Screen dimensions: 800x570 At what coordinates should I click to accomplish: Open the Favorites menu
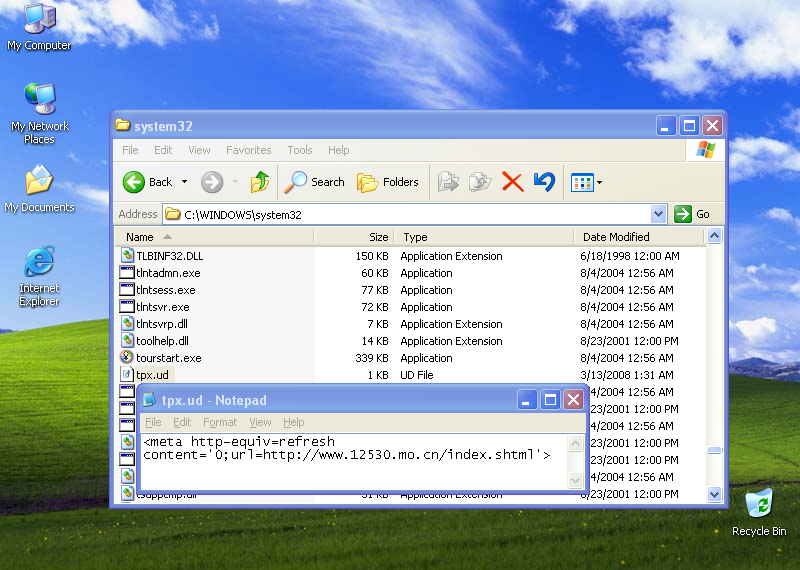(248, 150)
